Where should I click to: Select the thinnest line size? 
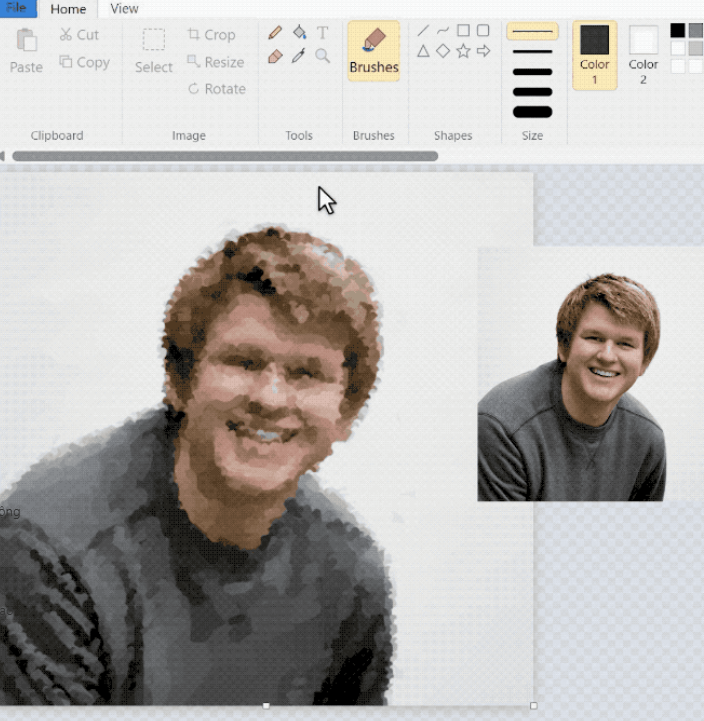[532, 31]
